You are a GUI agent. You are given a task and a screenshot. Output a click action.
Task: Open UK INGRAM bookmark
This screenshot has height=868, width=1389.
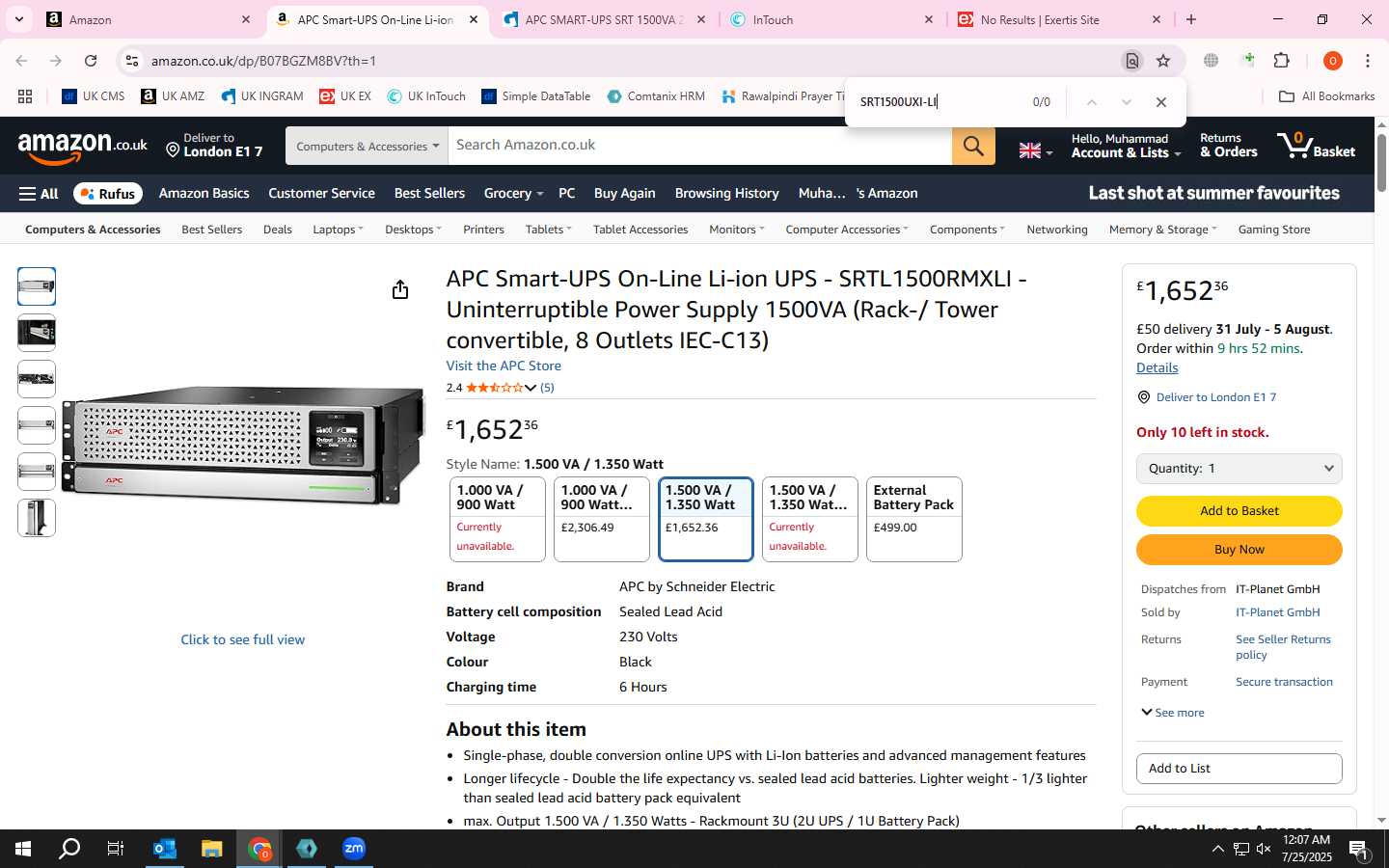(x=262, y=96)
